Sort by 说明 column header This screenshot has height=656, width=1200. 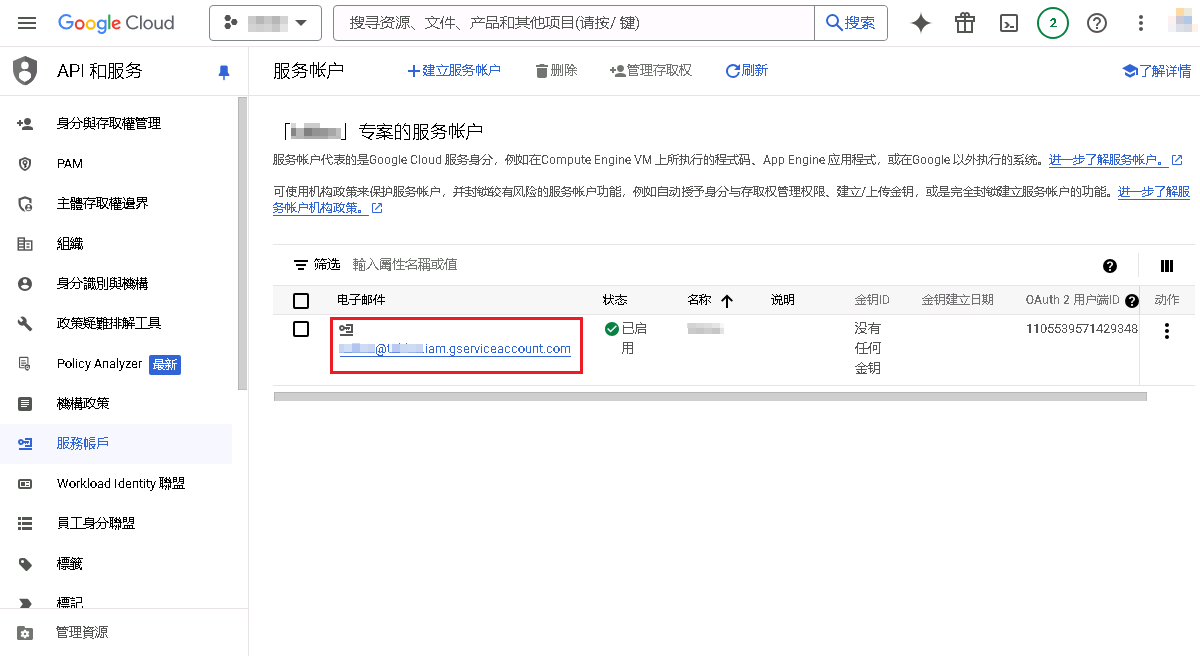point(783,300)
